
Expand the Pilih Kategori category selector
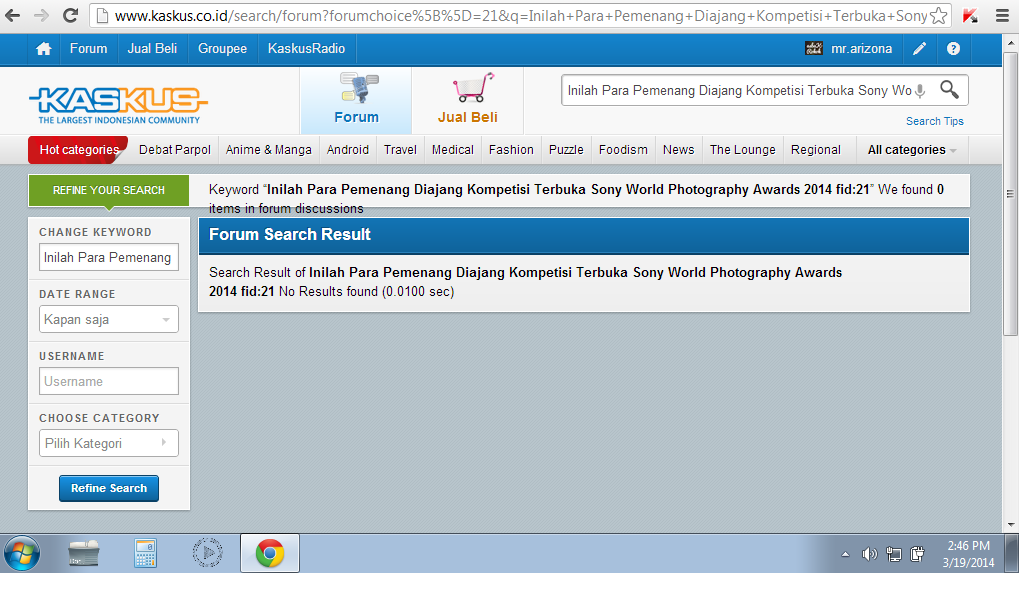[x=108, y=443]
